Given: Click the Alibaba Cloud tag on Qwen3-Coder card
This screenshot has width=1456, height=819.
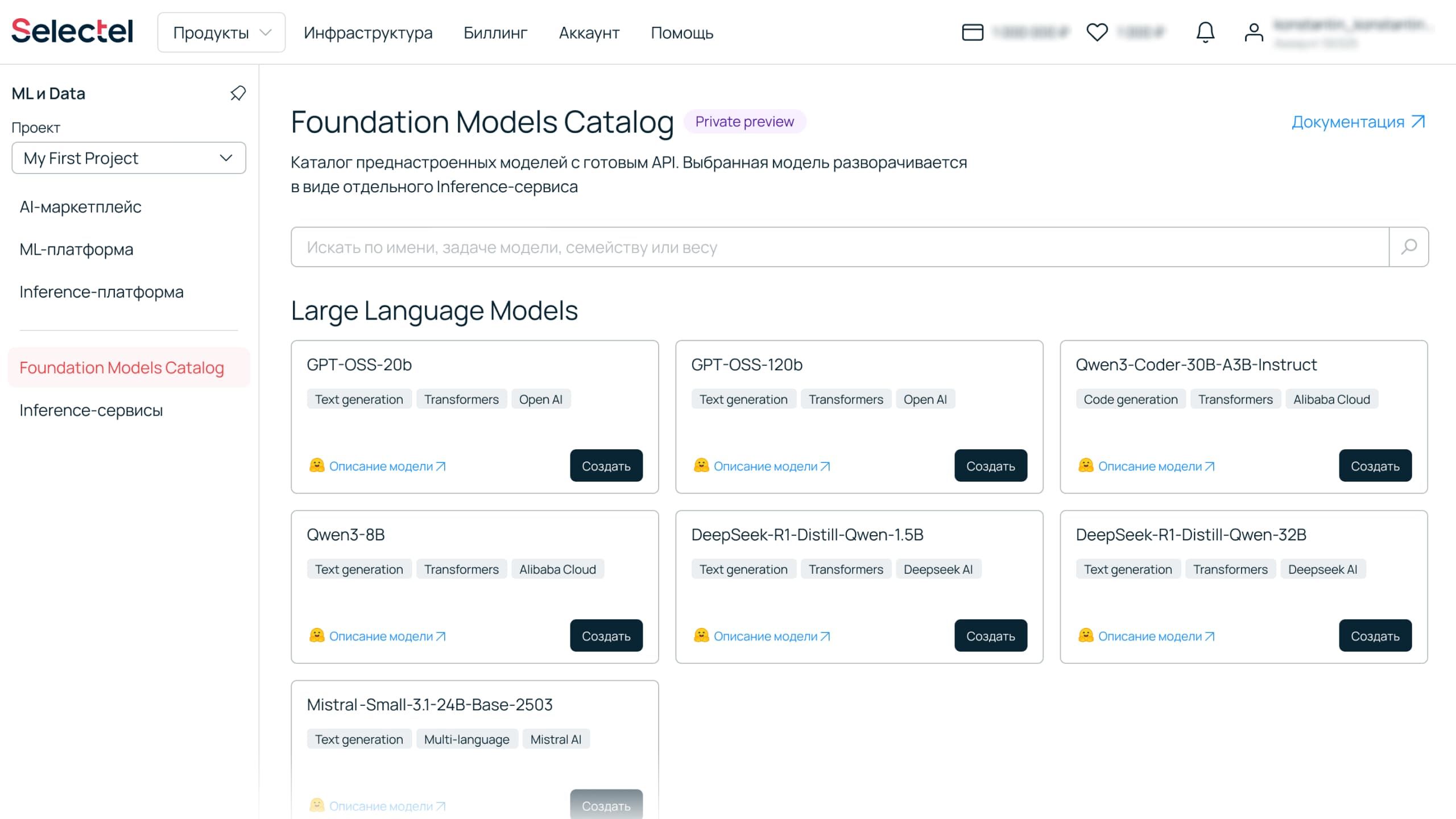Looking at the screenshot, I should pos(1331,399).
